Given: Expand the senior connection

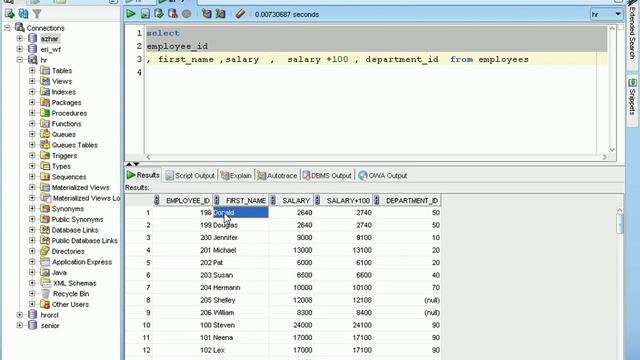Looking at the screenshot, I should (20, 325).
